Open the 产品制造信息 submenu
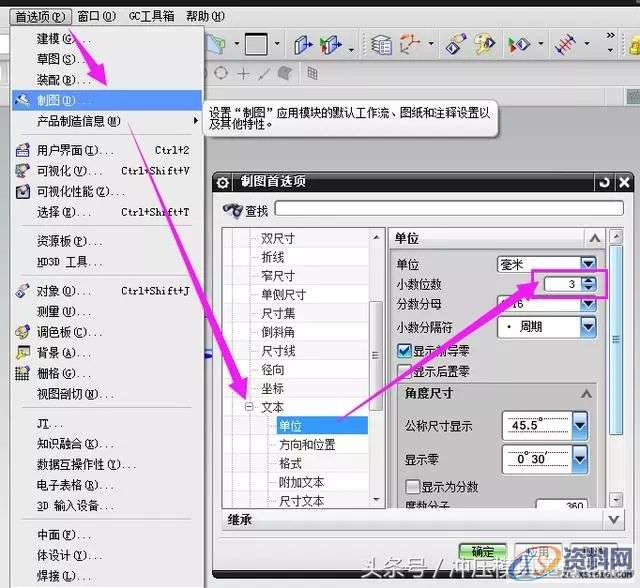Viewport: 640px width, 588px height. tap(107, 121)
